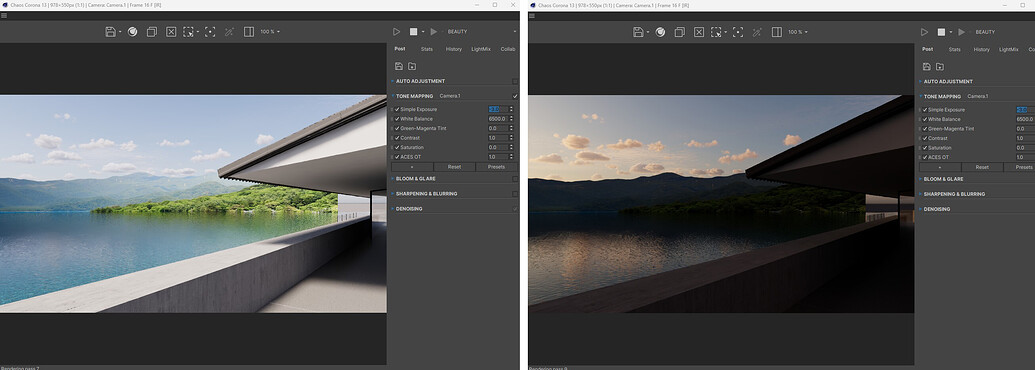
Task: Click the copy to clipboard icon in right window
Action: (679, 32)
